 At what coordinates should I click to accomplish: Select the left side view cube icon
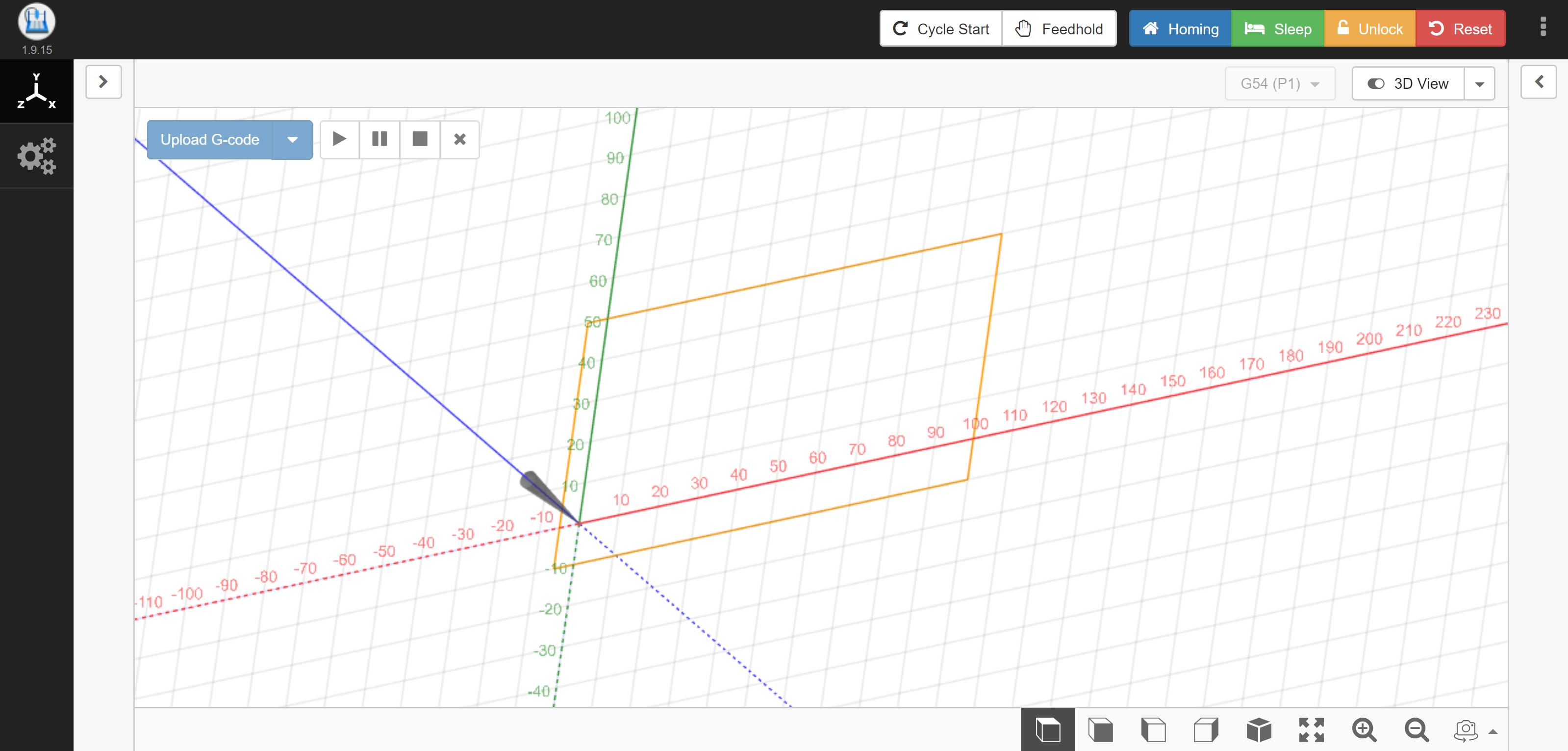tap(1153, 729)
